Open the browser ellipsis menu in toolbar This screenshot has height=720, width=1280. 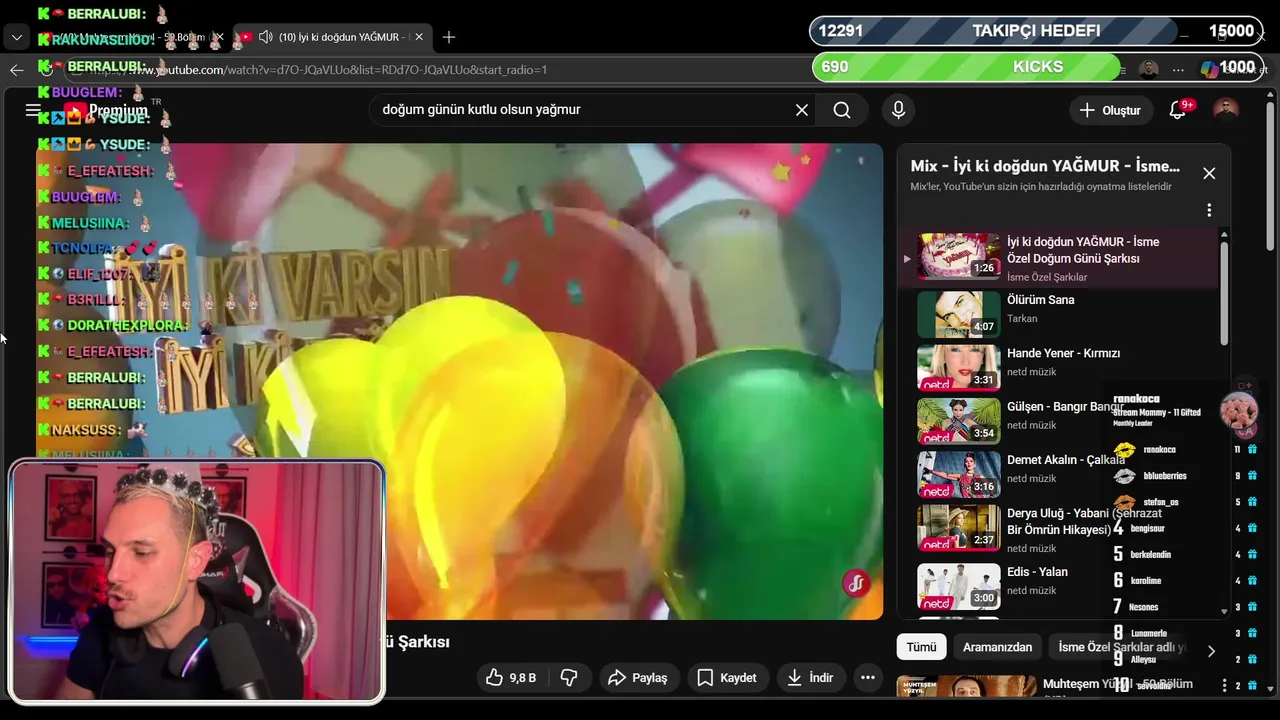[1178, 69]
